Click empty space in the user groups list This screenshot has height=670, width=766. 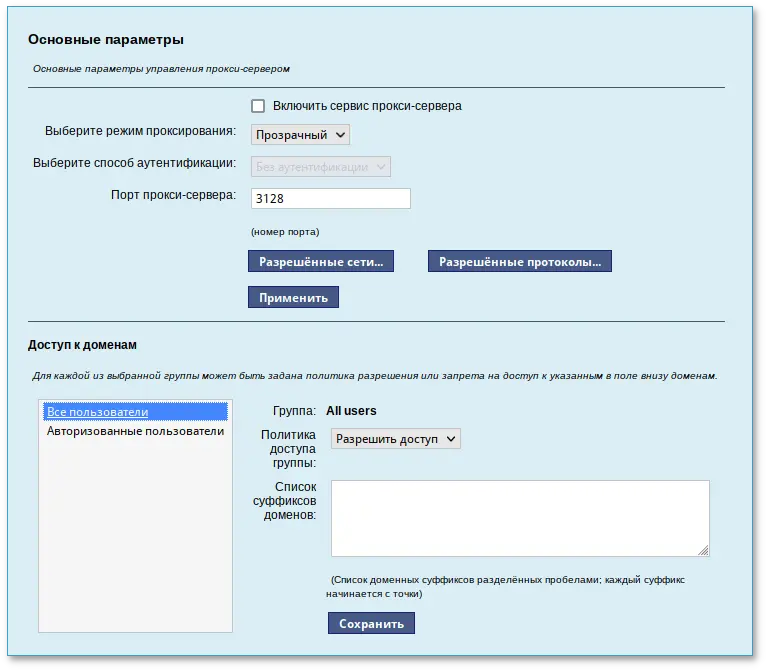(x=135, y=540)
